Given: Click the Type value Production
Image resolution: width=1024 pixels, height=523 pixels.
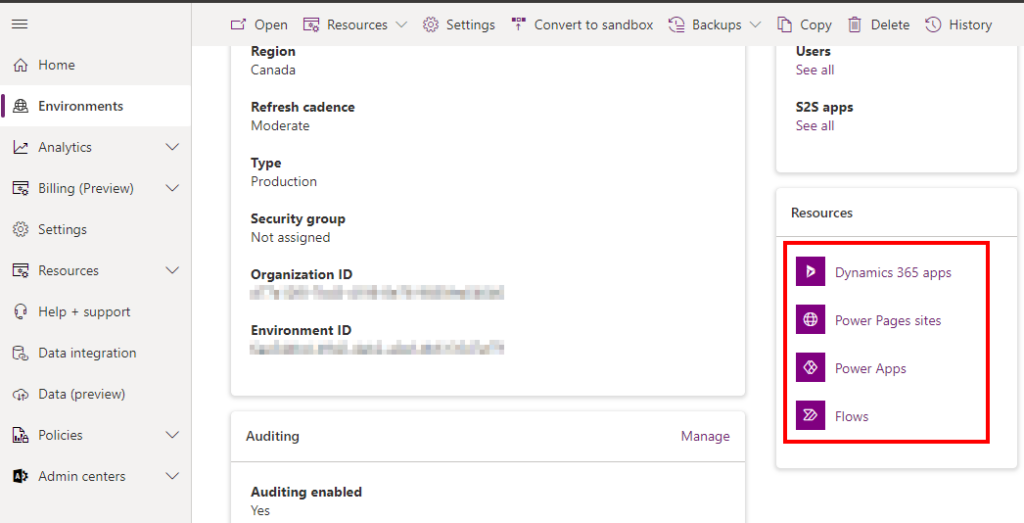Looking at the screenshot, I should tap(283, 182).
